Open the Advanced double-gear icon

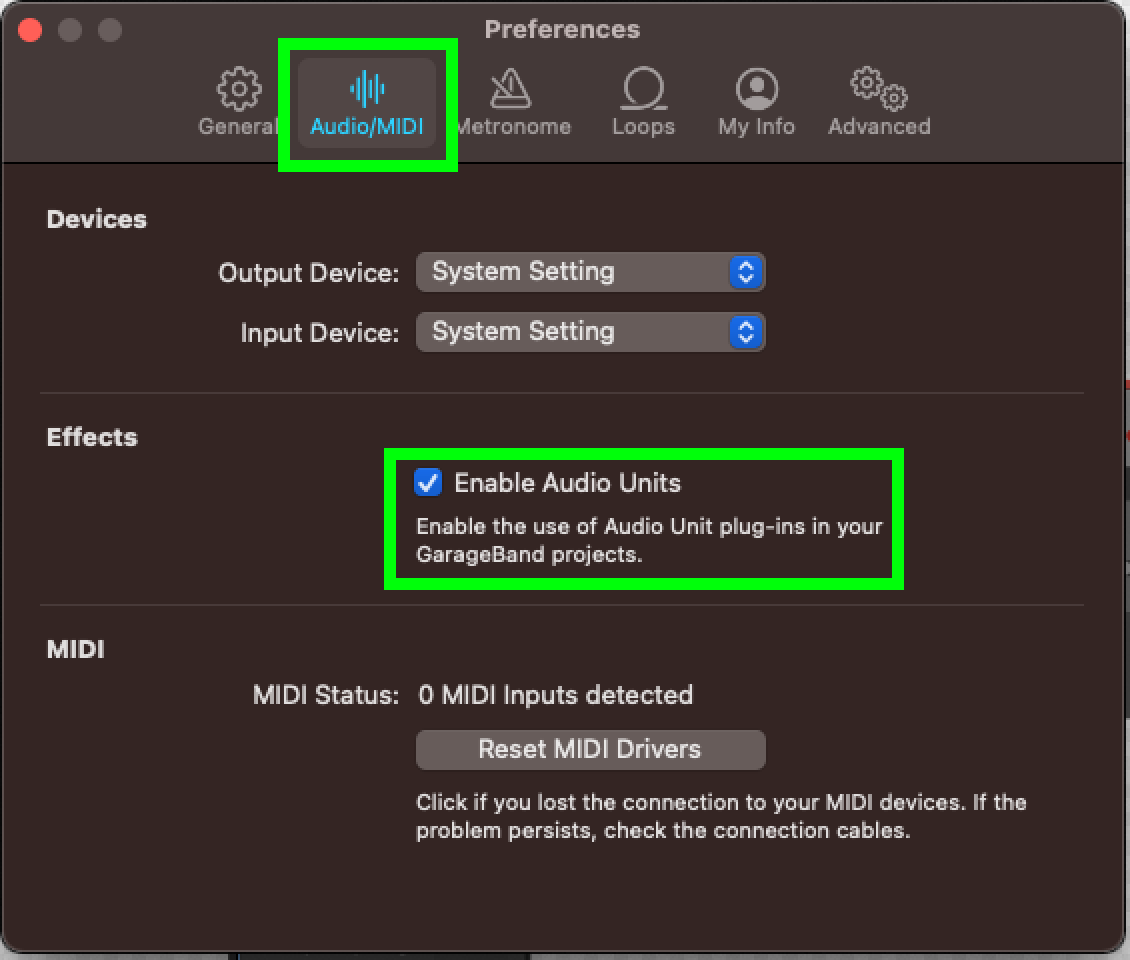tap(879, 89)
